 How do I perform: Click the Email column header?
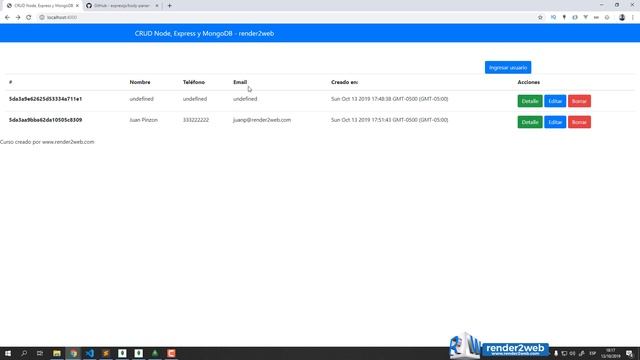pyautogui.click(x=240, y=82)
